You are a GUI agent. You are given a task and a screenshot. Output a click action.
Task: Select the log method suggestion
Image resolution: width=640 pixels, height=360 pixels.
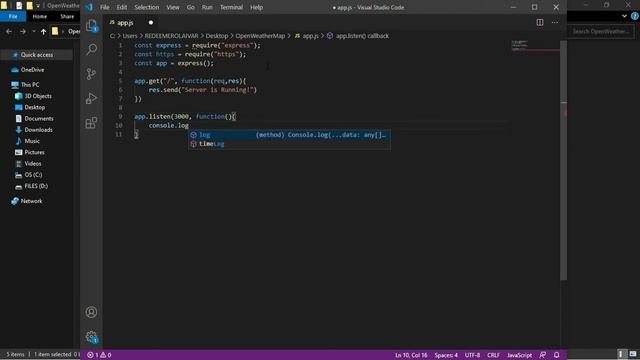(x=289, y=135)
